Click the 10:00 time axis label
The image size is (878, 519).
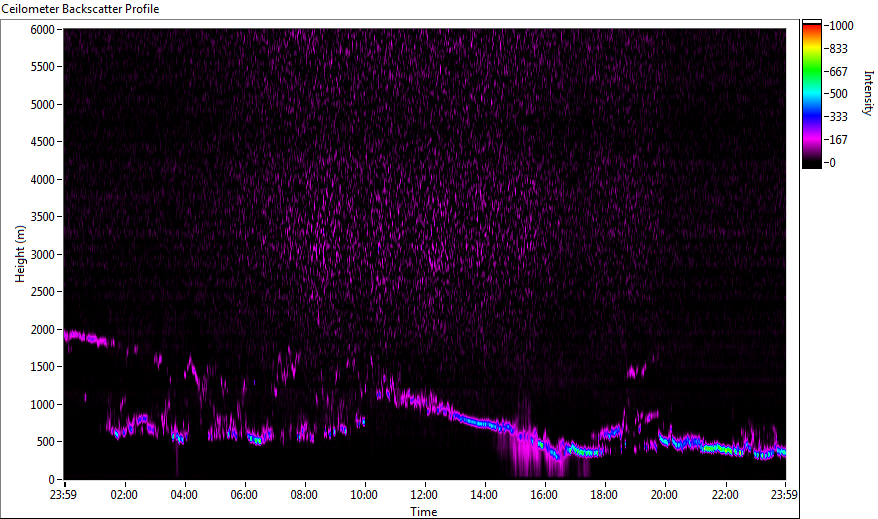point(364,495)
